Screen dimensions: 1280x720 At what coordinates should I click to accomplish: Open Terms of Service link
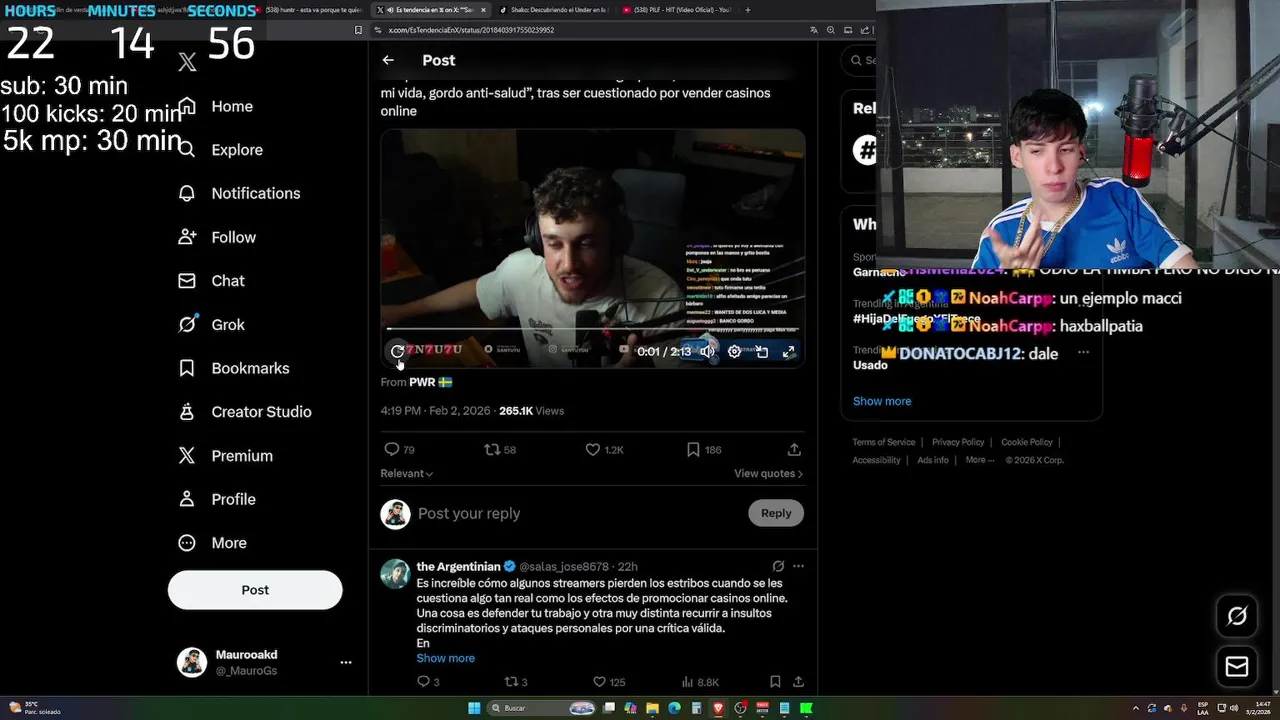tap(884, 442)
